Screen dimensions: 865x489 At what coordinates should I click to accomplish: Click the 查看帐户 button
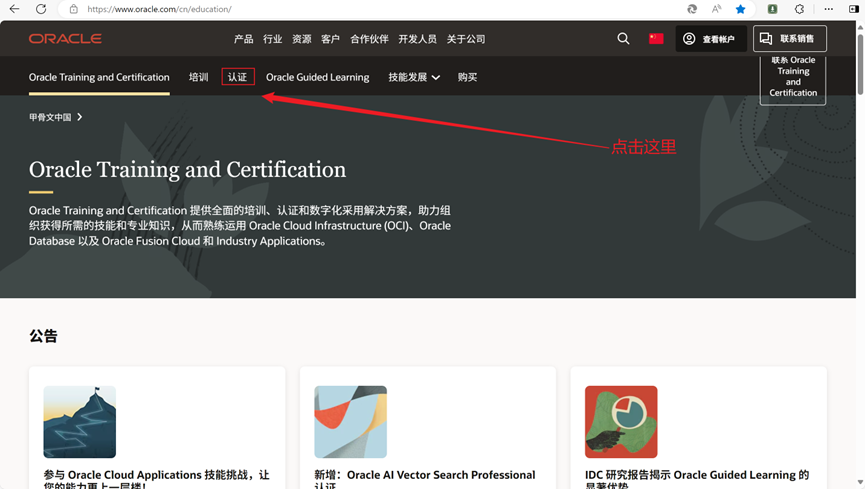click(x=711, y=39)
